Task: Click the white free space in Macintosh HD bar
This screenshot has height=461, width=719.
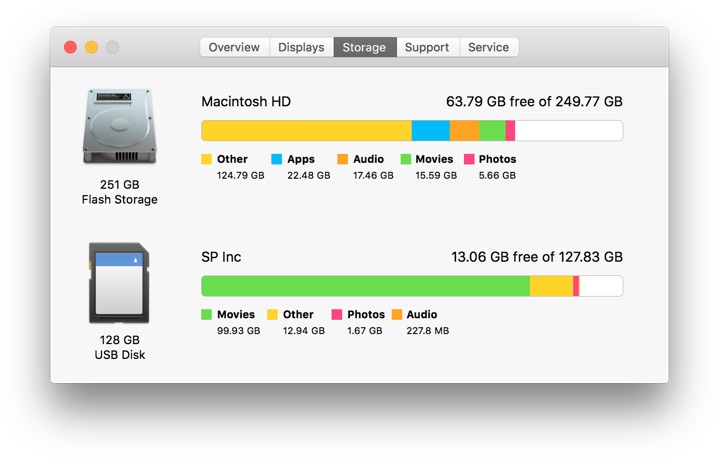Action: tap(568, 131)
